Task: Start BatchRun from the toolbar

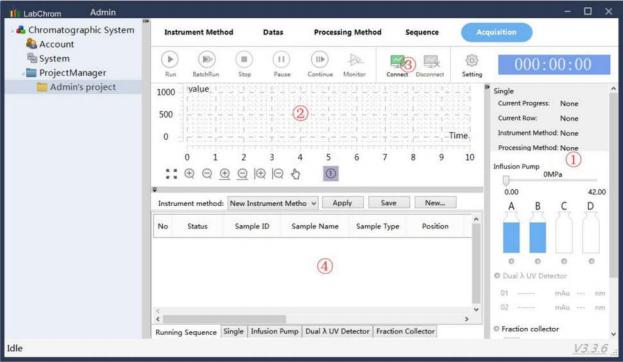Action: point(206,60)
